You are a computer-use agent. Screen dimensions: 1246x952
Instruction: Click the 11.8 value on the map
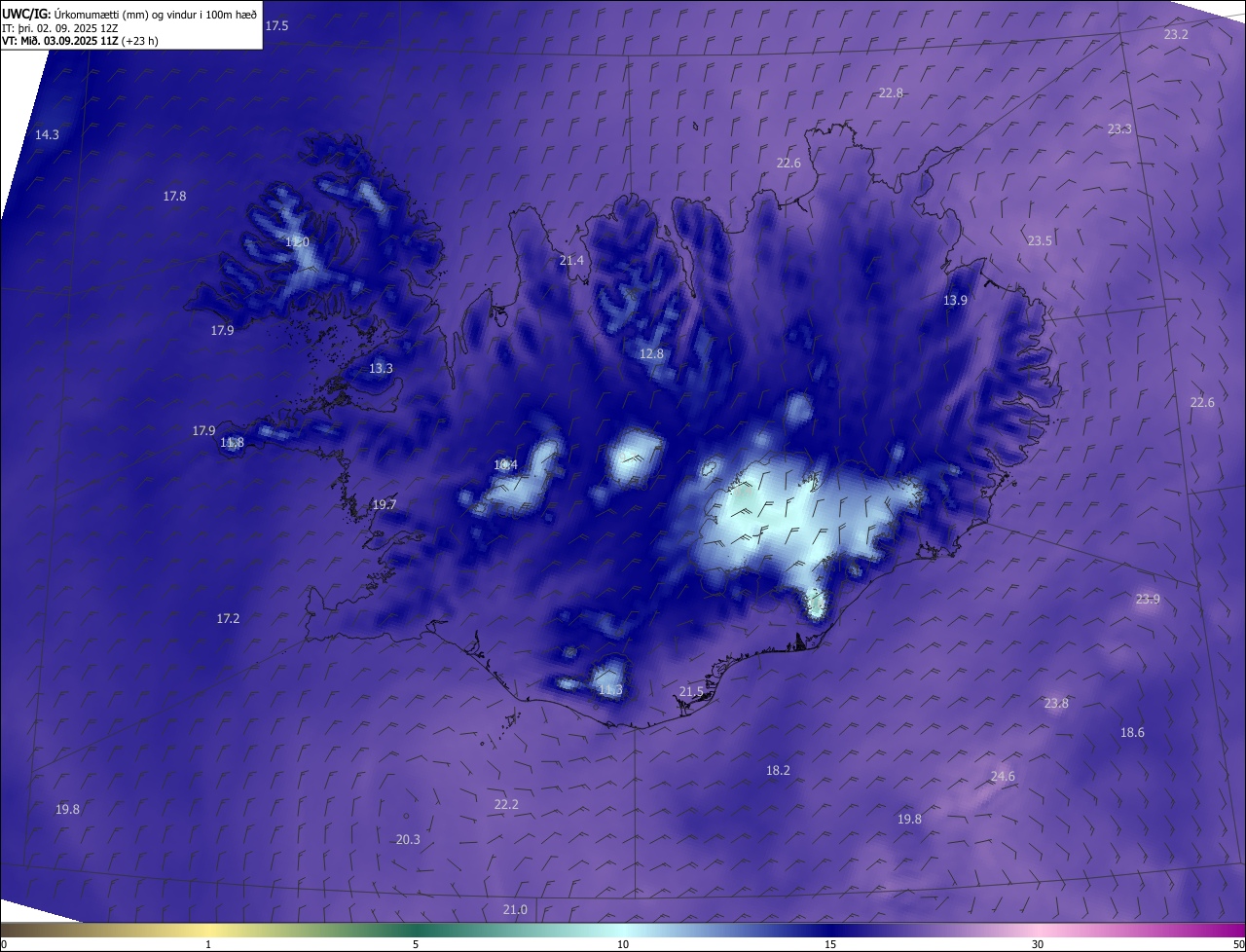(x=232, y=442)
